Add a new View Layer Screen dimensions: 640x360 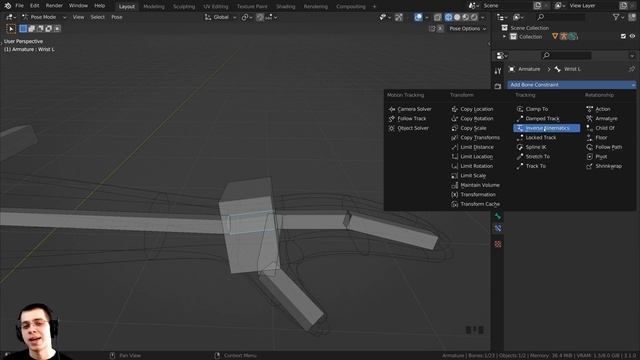pos(623,6)
